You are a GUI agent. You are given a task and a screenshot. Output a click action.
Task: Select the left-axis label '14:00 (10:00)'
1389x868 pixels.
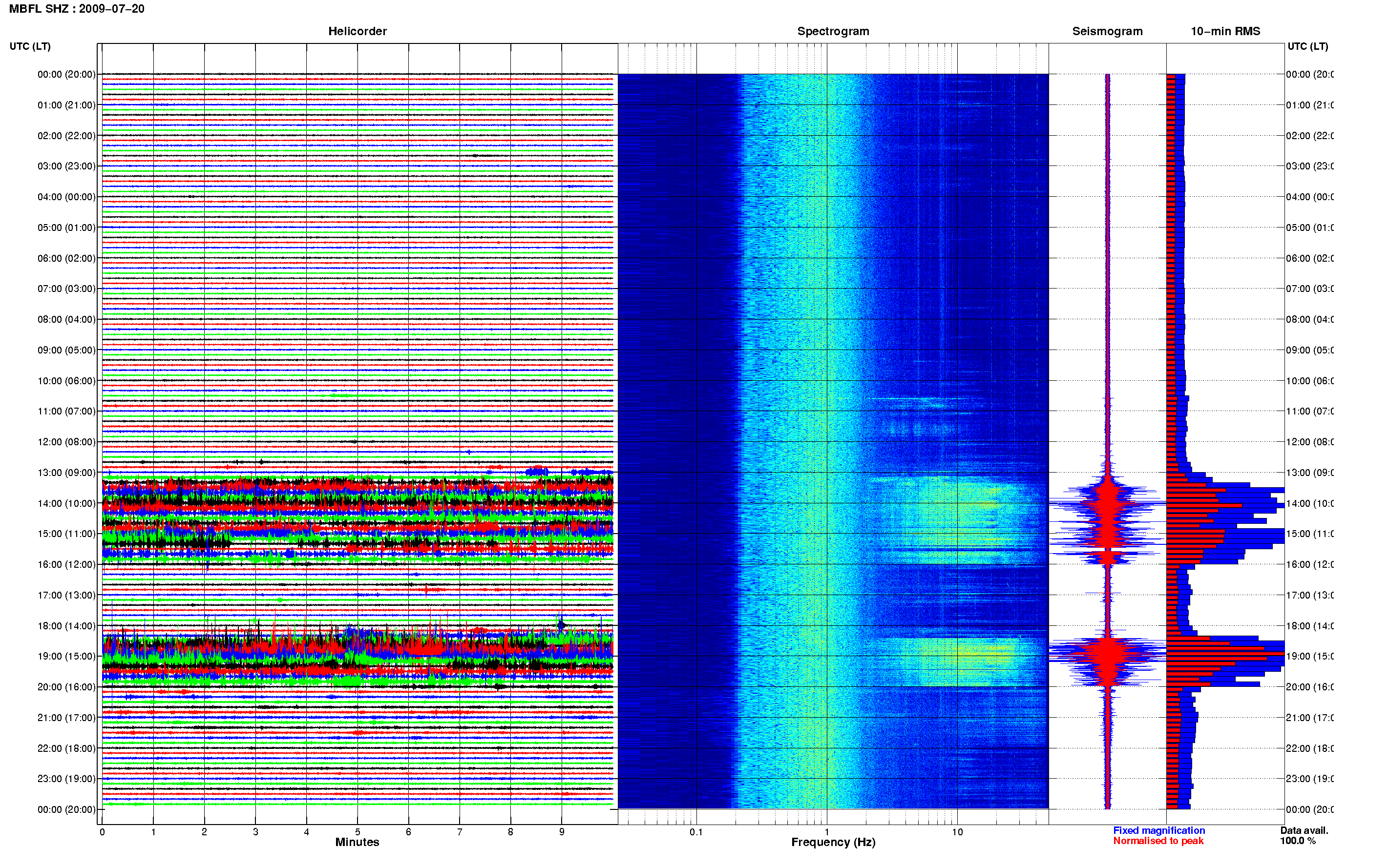tap(66, 503)
